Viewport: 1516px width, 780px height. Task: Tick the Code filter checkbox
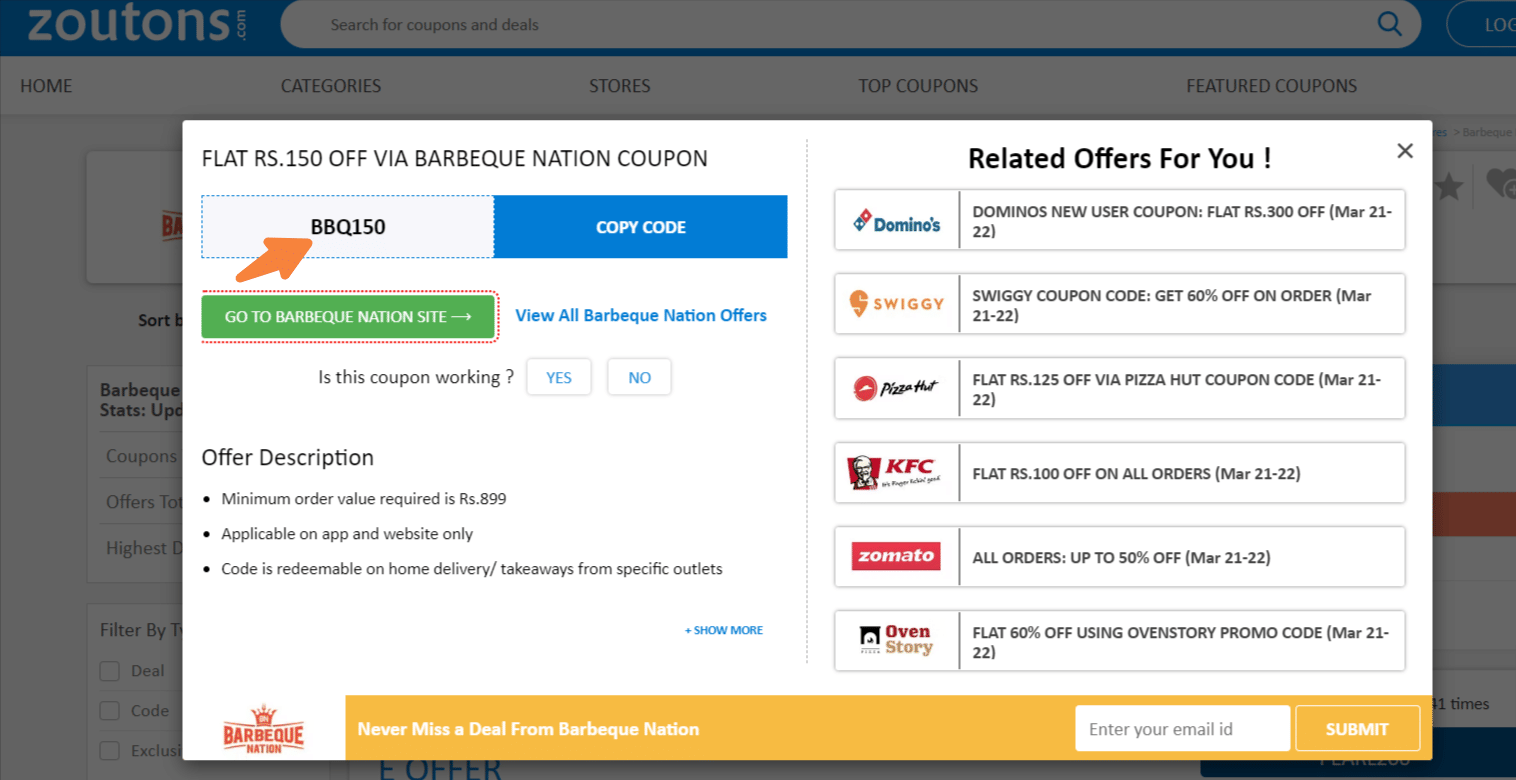click(x=110, y=711)
